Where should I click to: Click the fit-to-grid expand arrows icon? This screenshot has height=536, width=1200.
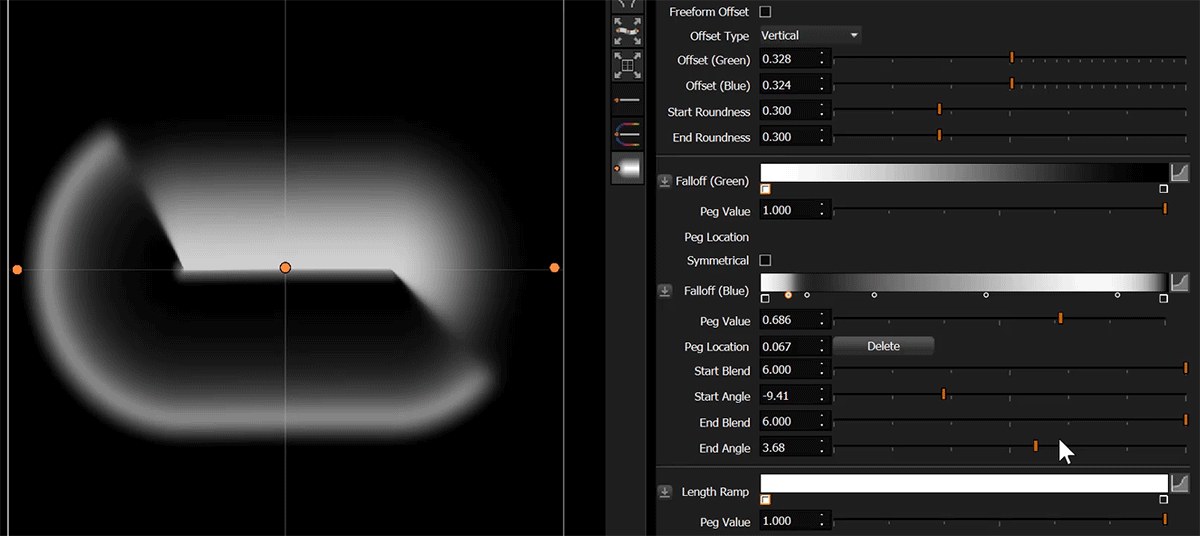[x=627, y=66]
